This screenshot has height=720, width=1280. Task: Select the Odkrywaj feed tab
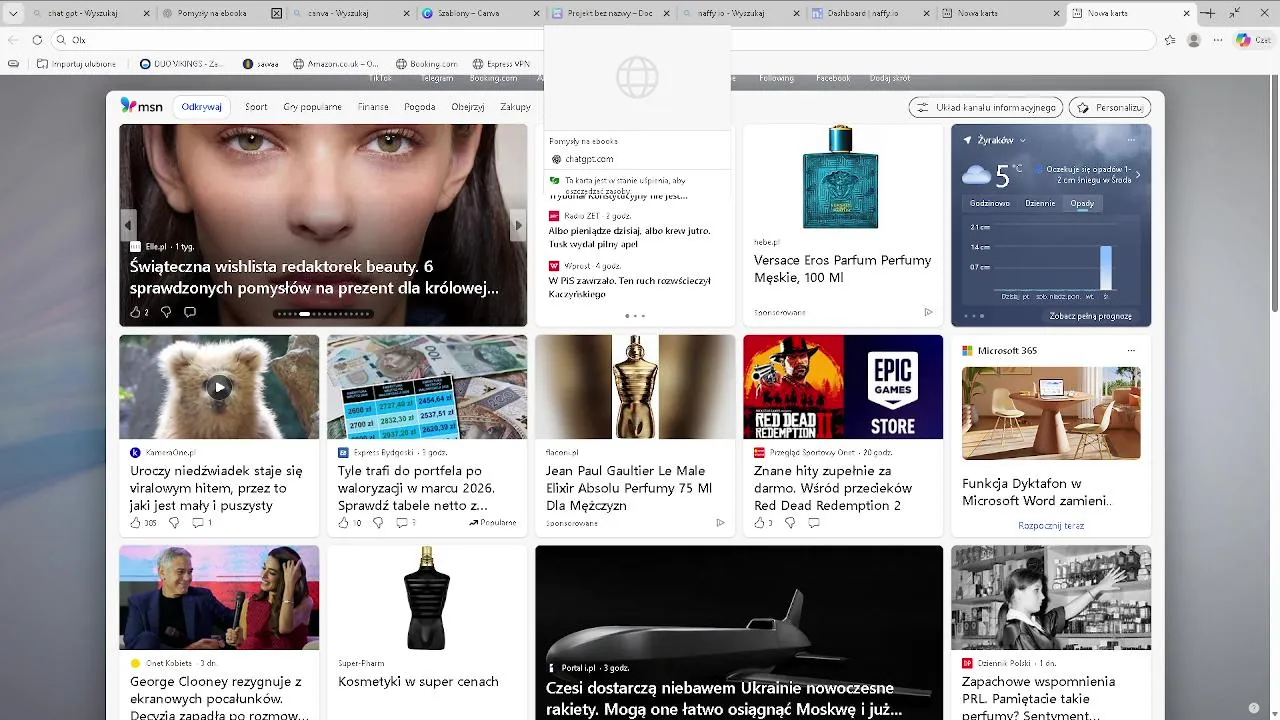pyautogui.click(x=201, y=107)
